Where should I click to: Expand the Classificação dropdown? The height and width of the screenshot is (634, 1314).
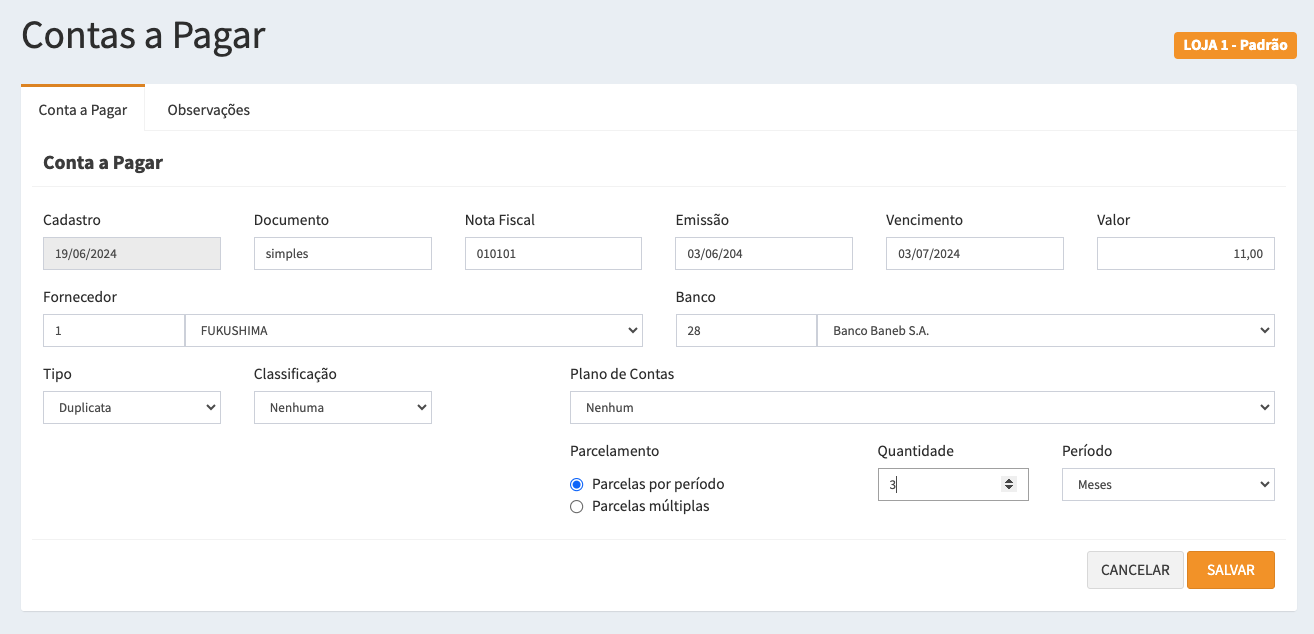click(342, 407)
